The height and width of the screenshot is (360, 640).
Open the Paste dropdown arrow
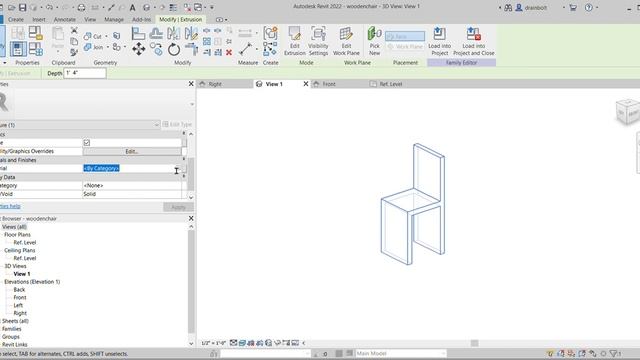(58, 52)
